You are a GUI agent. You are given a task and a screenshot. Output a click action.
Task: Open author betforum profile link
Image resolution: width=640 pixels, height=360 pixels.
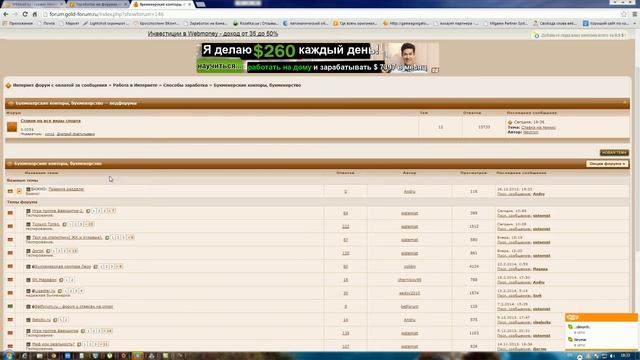point(409,307)
